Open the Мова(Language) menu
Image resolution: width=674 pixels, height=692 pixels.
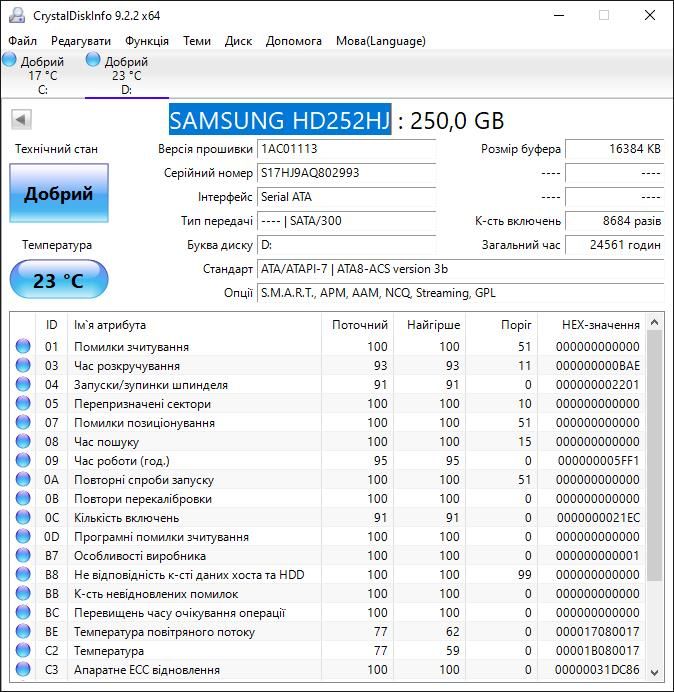pyautogui.click(x=380, y=41)
